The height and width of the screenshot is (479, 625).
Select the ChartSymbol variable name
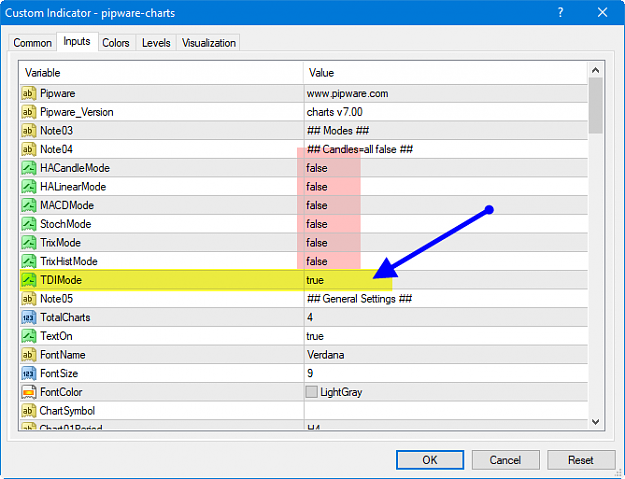click(x=67, y=411)
